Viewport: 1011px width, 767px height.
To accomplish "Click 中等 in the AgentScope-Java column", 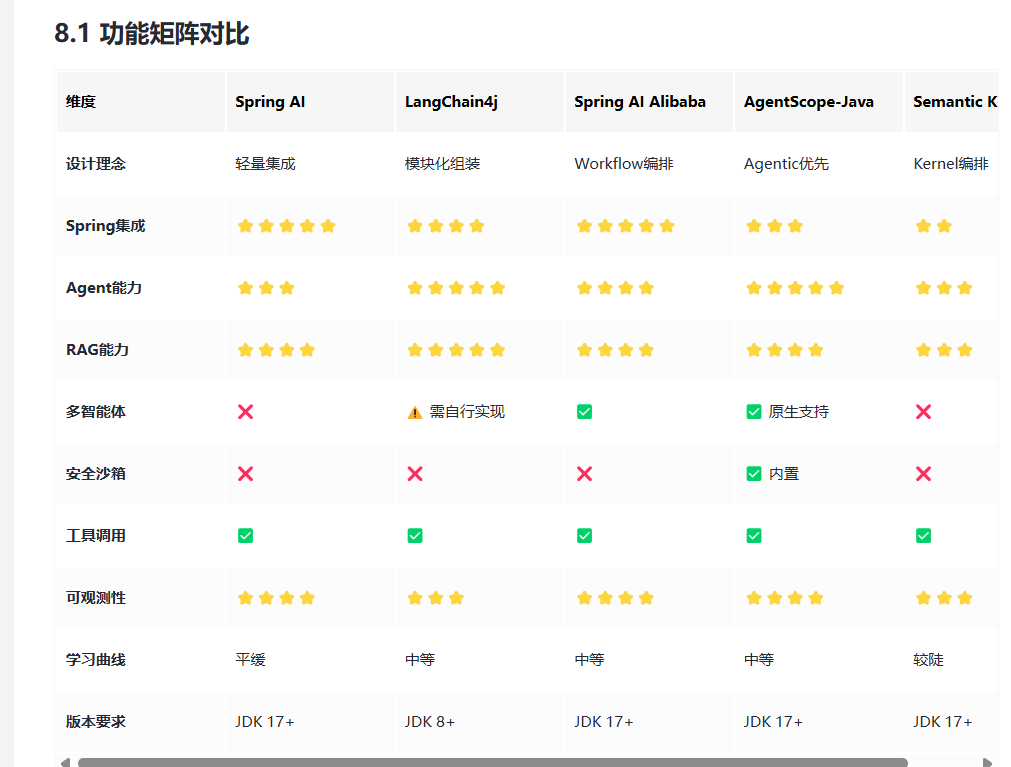I will click(x=759, y=659).
